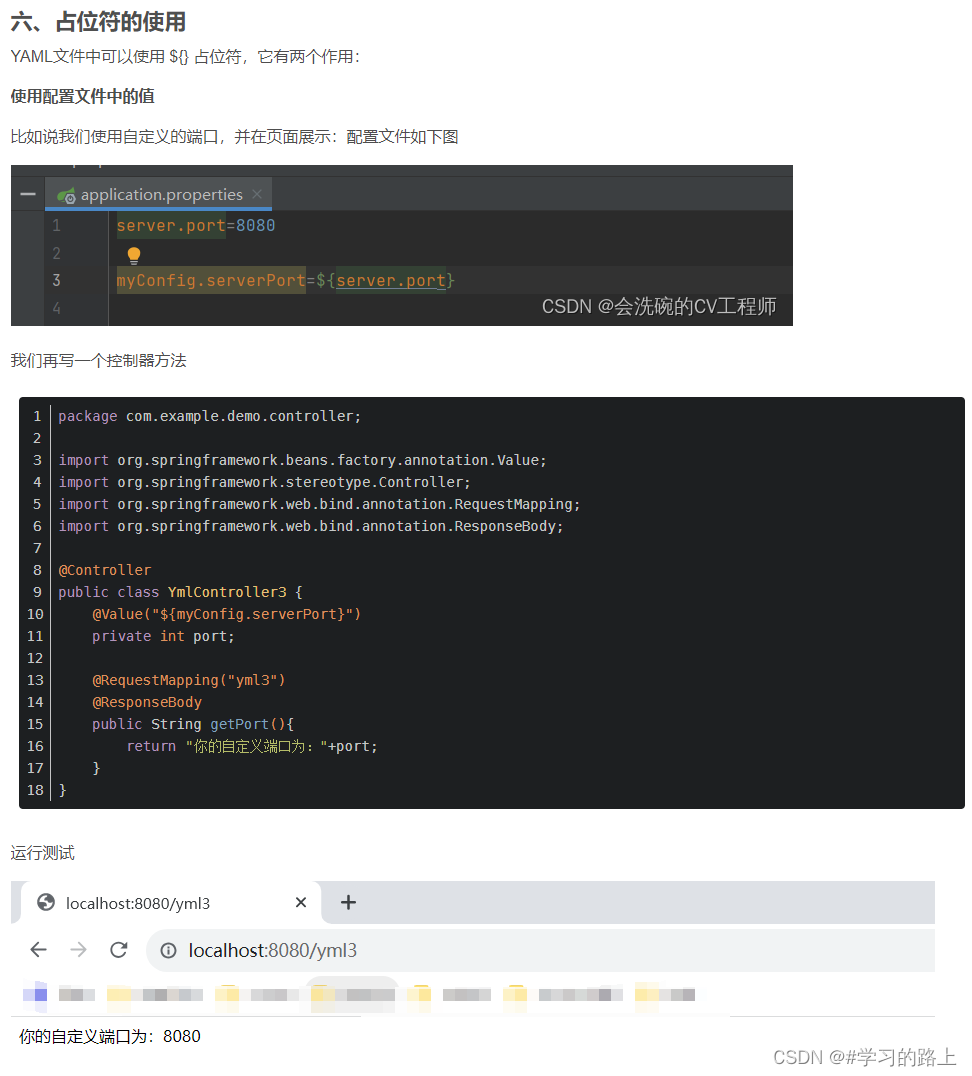Close the application.properties editor tab

pyautogui.click(x=258, y=194)
